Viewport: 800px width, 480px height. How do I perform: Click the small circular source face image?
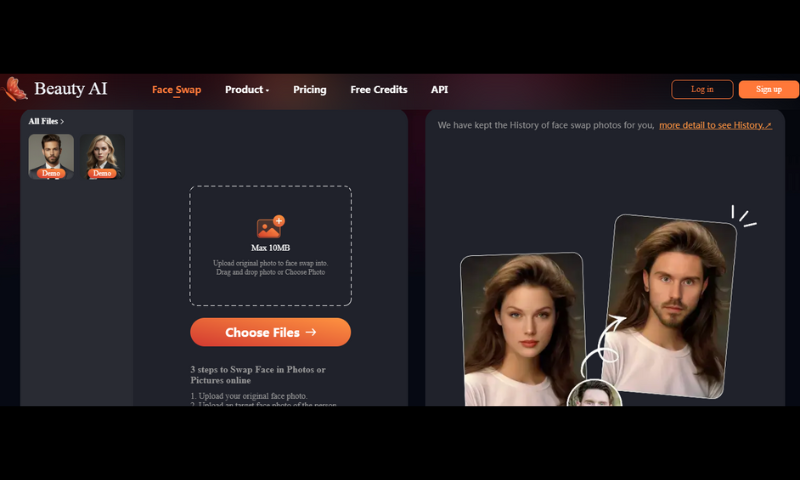point(594,394)
